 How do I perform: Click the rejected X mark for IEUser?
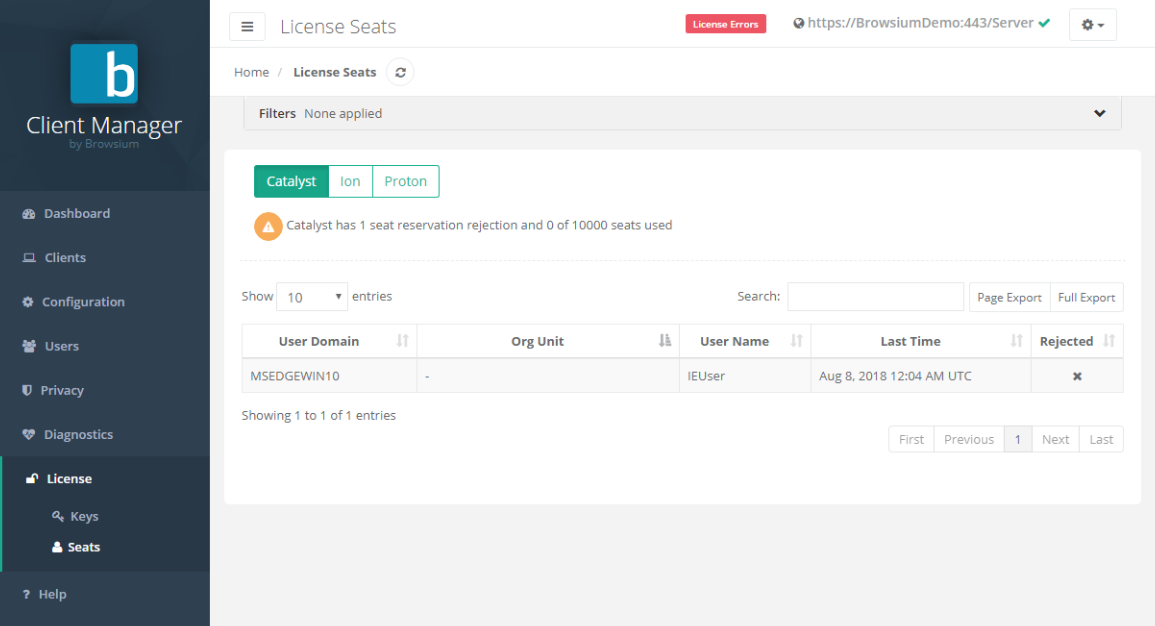(1077, 376)
